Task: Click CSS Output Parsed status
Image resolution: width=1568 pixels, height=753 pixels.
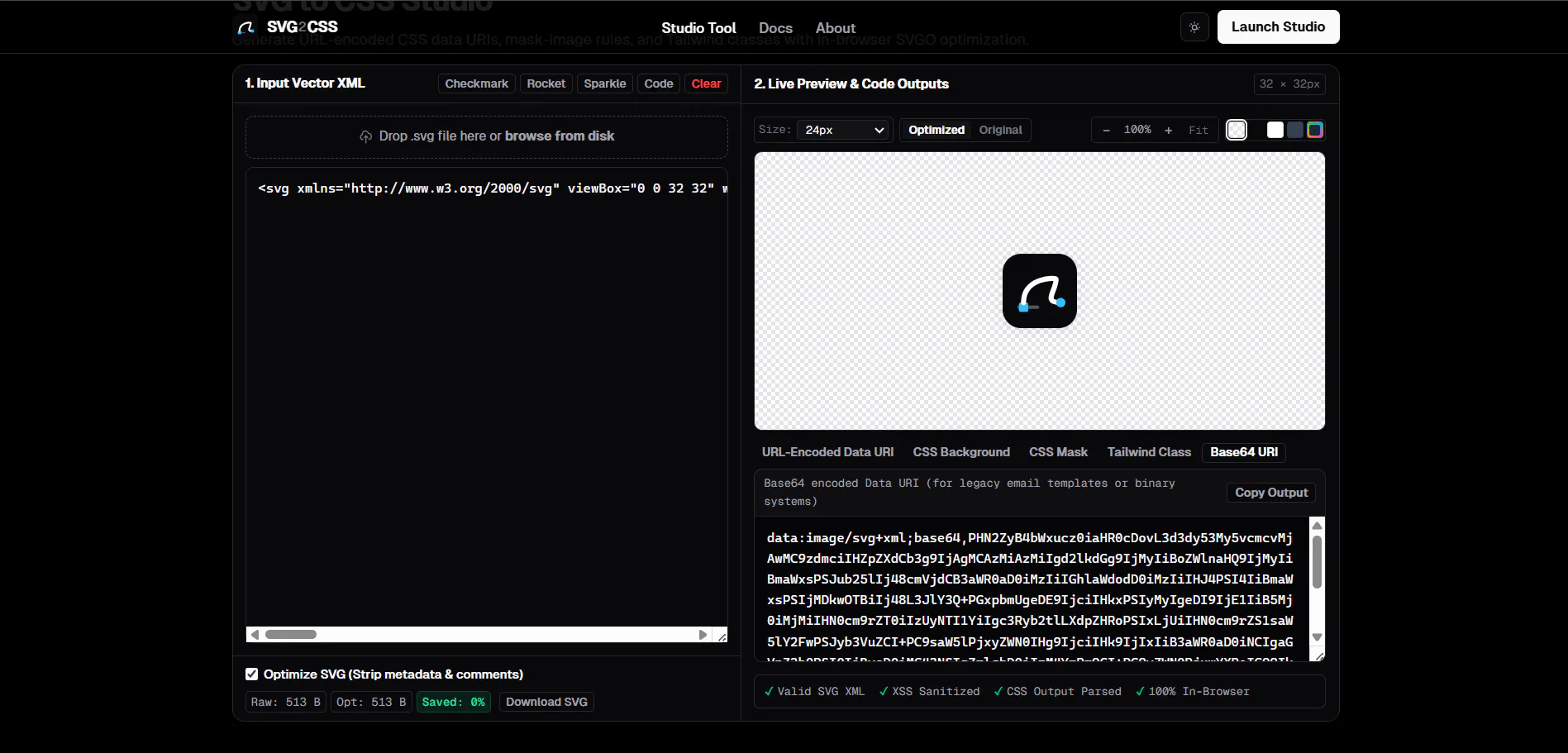Action: pos(1057,692)
